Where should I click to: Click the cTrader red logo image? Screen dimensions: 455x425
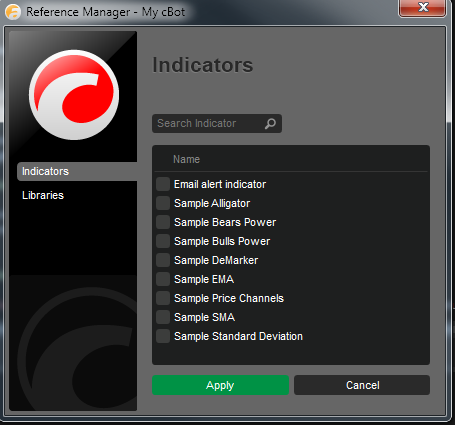coord(74,95)
